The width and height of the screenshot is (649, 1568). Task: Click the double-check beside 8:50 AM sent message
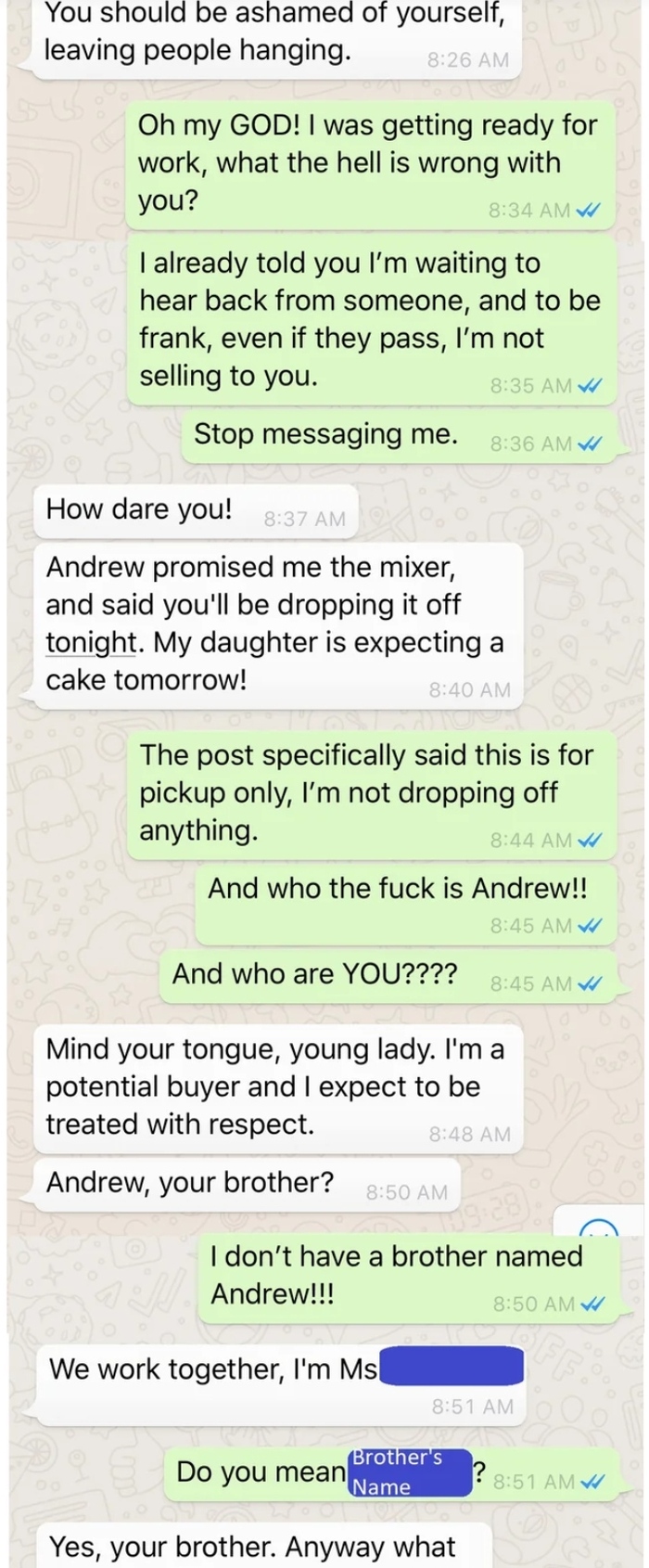point(592,1305)
